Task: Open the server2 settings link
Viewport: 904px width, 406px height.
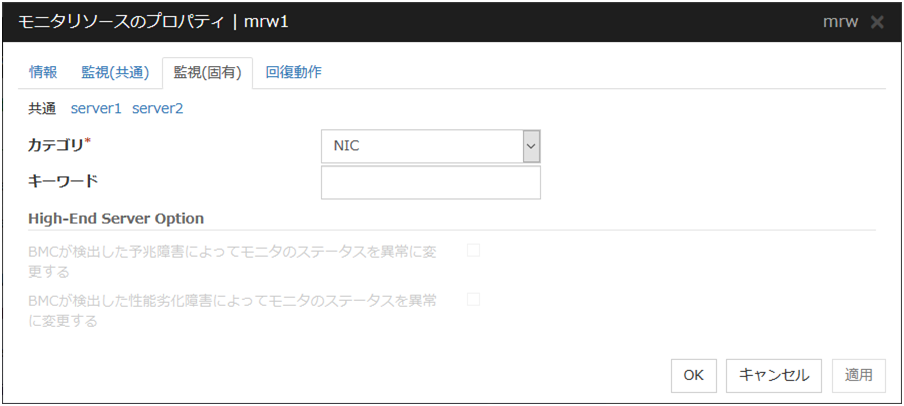Action: pyautogui.click(x=157, y=108)
